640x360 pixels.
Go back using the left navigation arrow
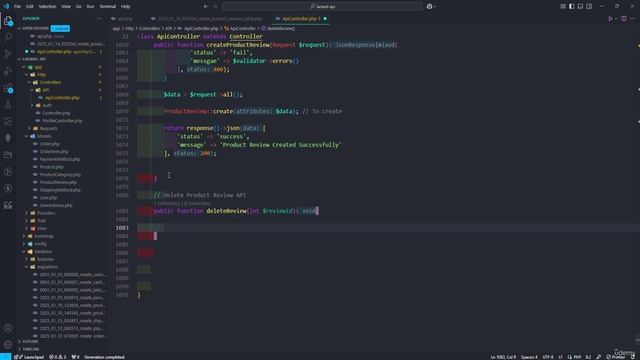click(206, 7)
